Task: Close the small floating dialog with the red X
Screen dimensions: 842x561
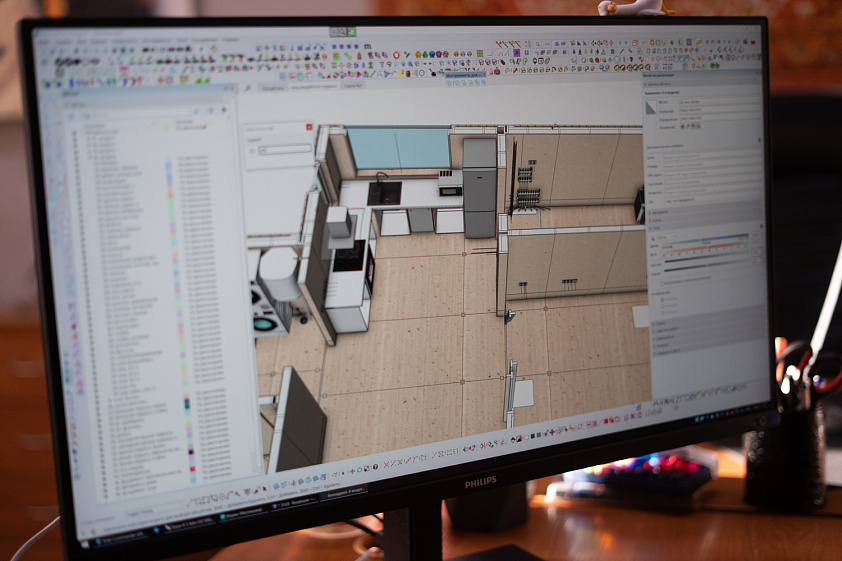Action: 307,129
